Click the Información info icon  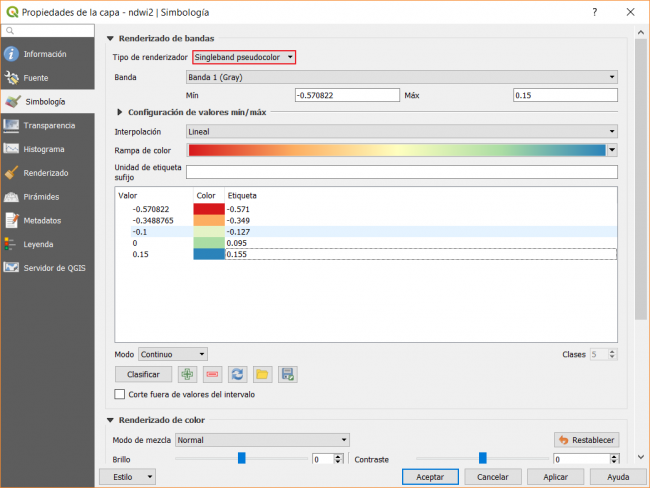coord(11,54)
